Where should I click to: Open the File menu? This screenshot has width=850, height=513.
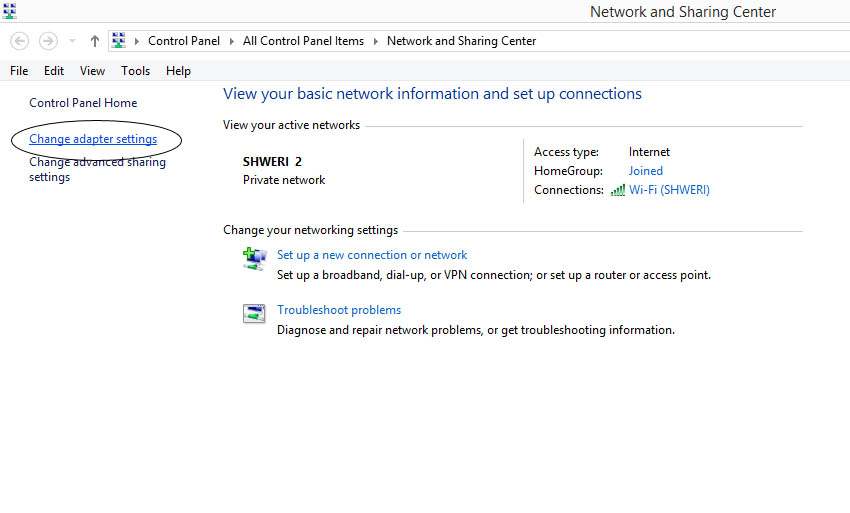pos(19,71)
